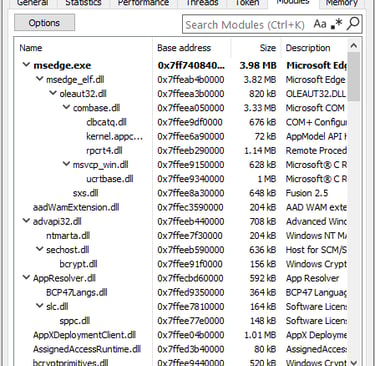This screenshot has width=375, height=366.
Task: Click the App Resolver description
Action: pyautogui.click(x=312, y=278)
